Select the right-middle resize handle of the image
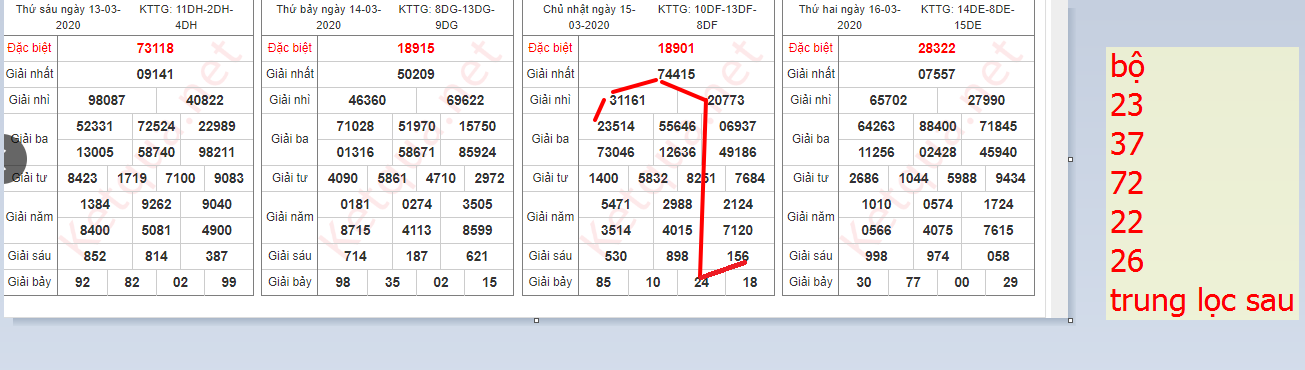This screenshot has width=1305, height=370. [1071, 159]
